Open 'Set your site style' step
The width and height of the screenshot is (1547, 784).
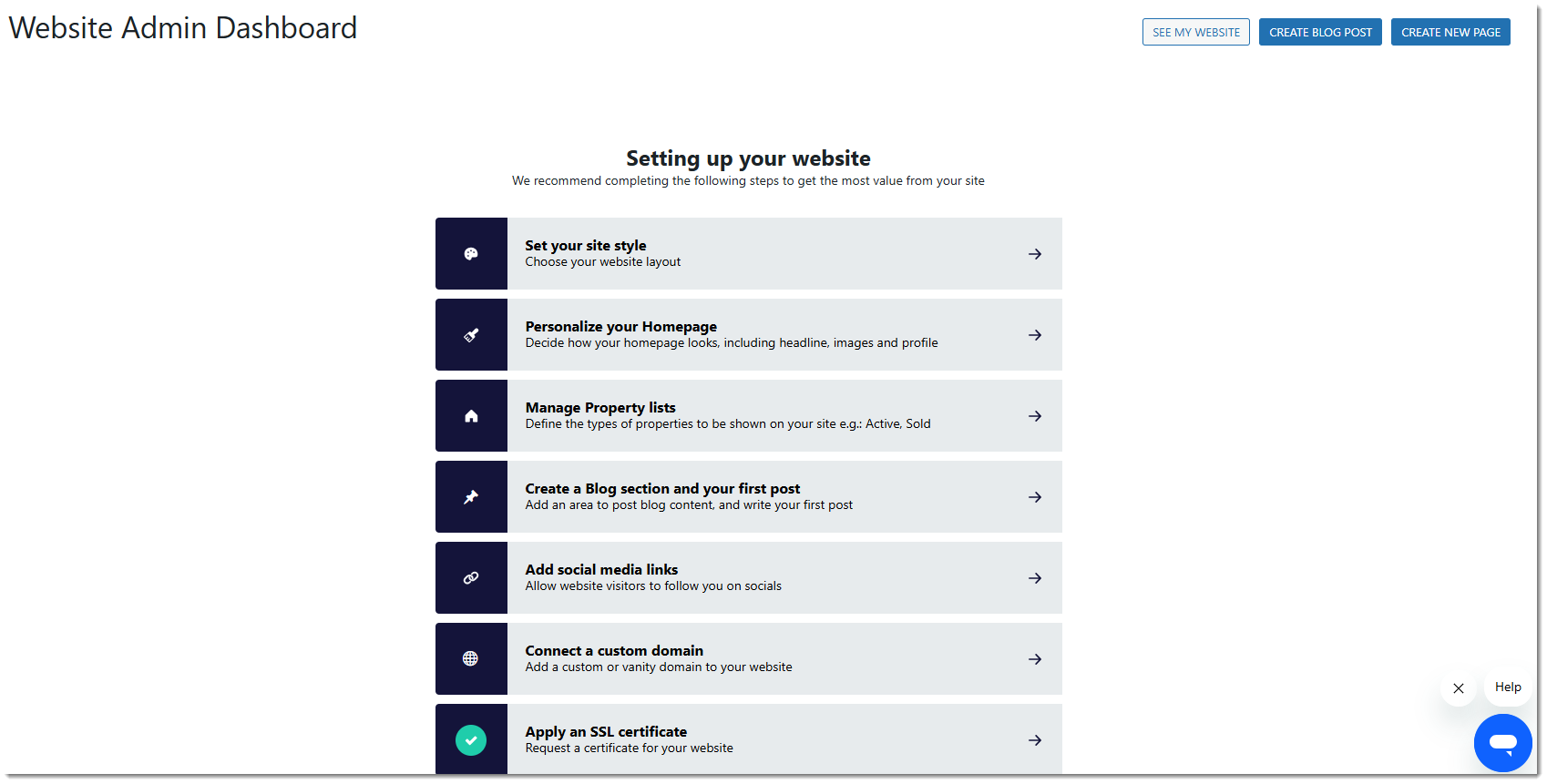(749, 254)
